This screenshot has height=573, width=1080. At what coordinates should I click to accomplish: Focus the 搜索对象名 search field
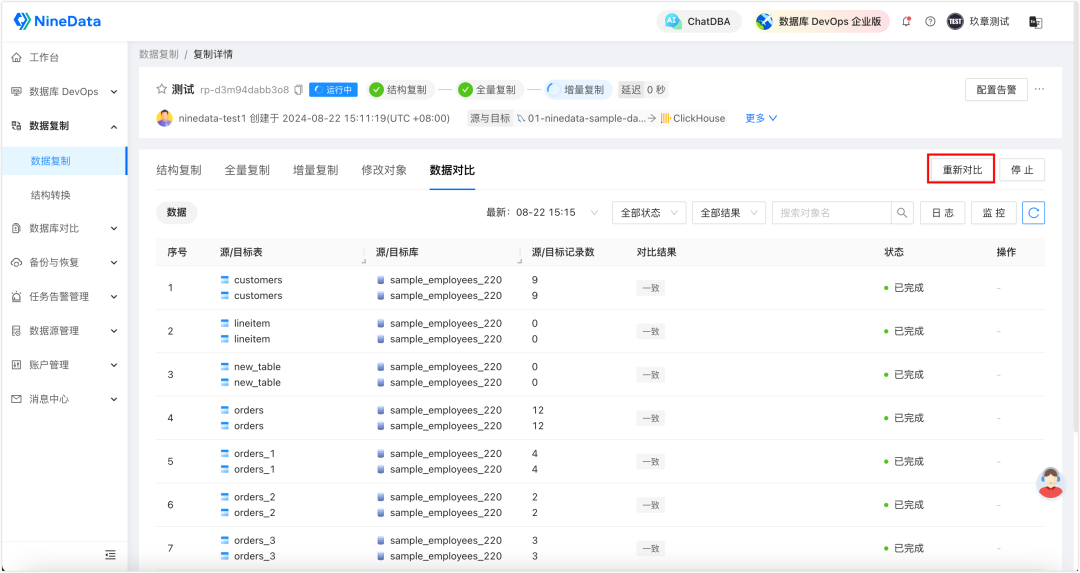click(x=831, y=213)
